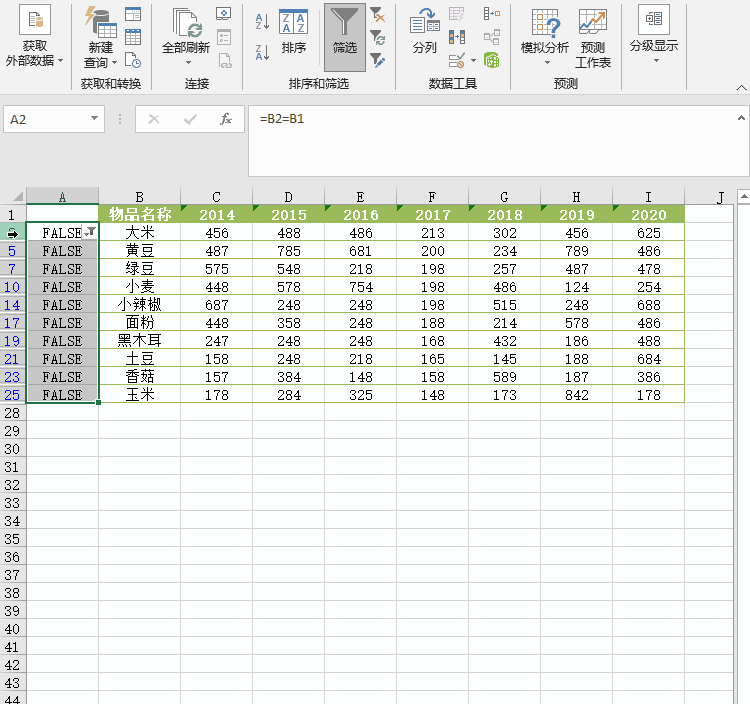Click cell with value 589

(x=505, y=377)
